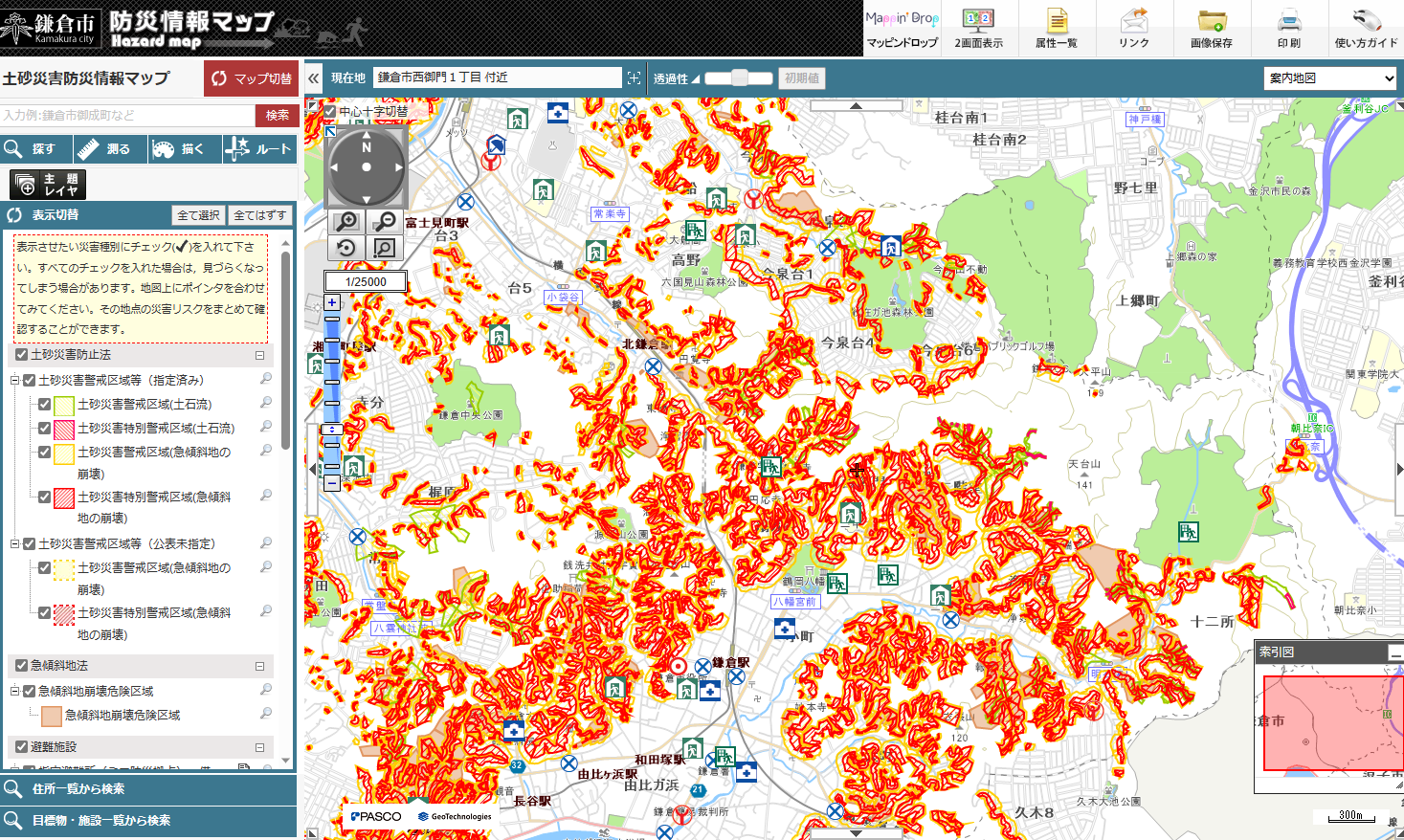
Task: Open the リンク link tool
Action: (x=1134, y=29)
